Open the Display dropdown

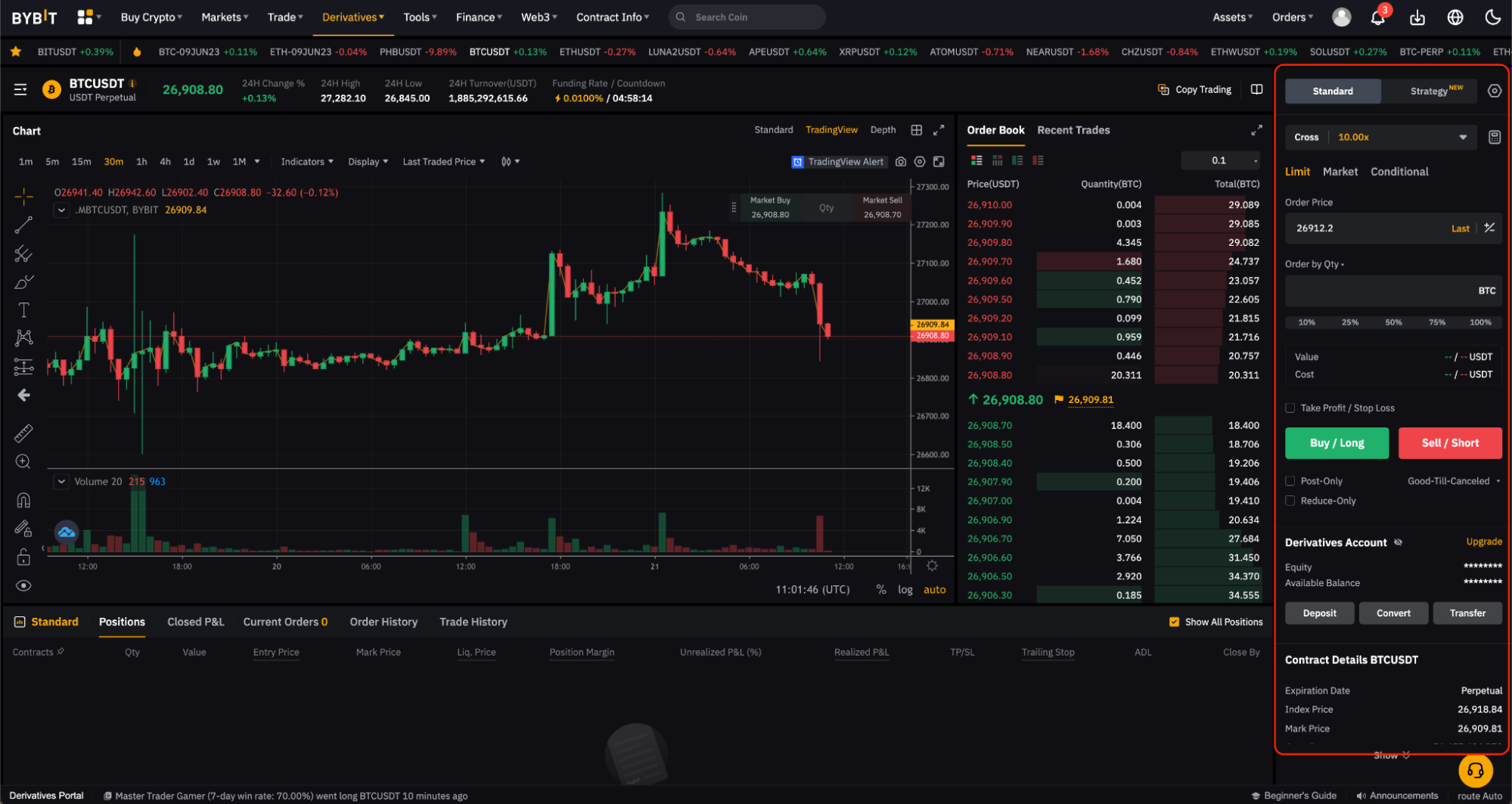point(368,162)
